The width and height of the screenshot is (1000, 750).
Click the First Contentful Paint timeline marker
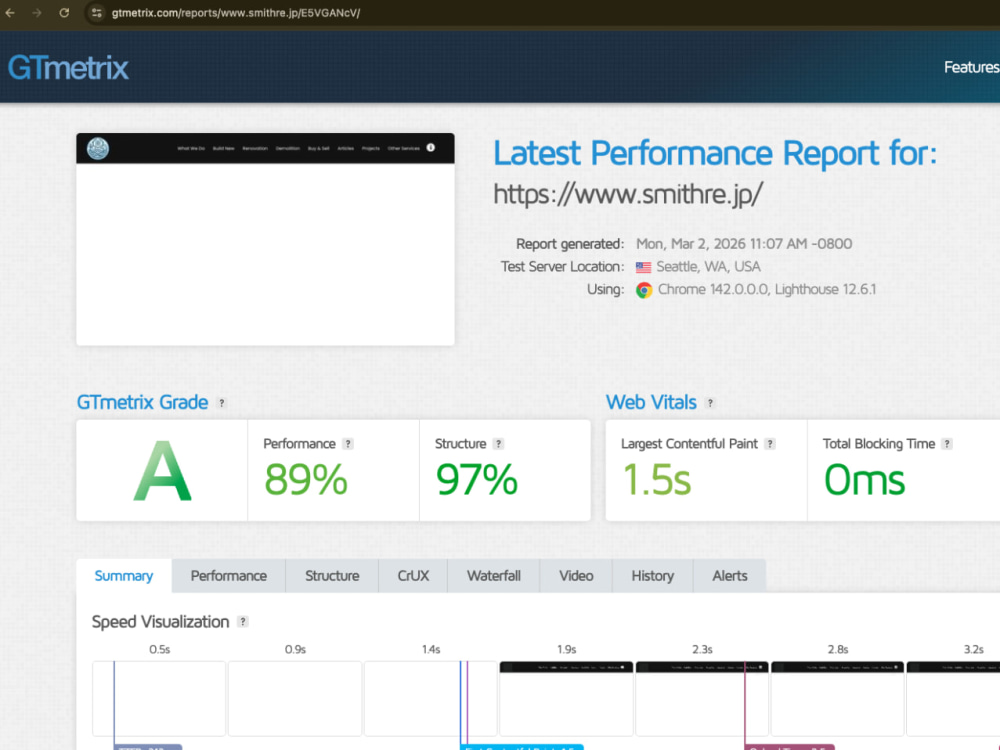point(522,747)
